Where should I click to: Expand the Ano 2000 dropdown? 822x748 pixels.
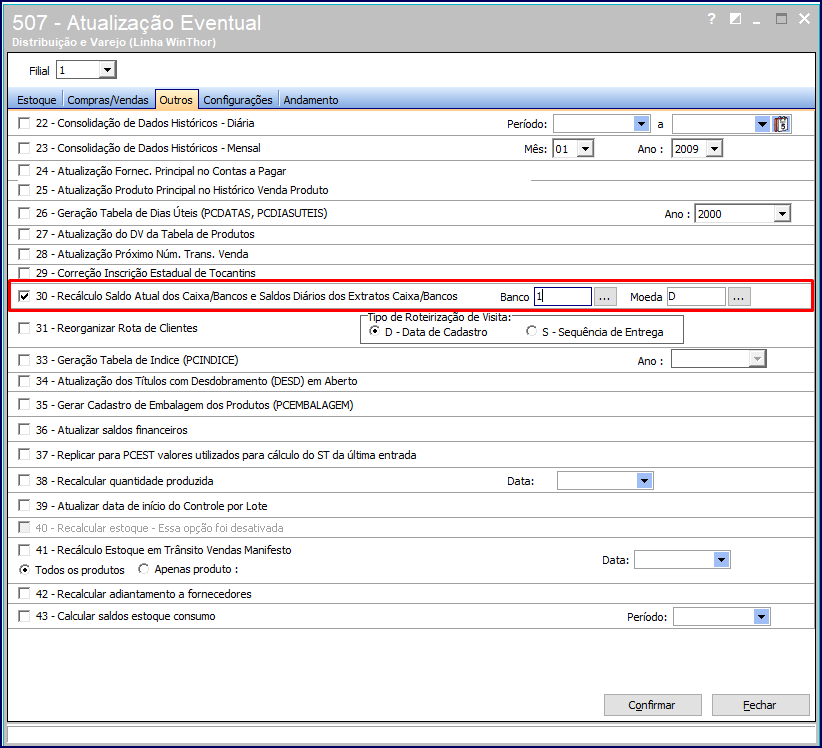(x=782, y=214)
